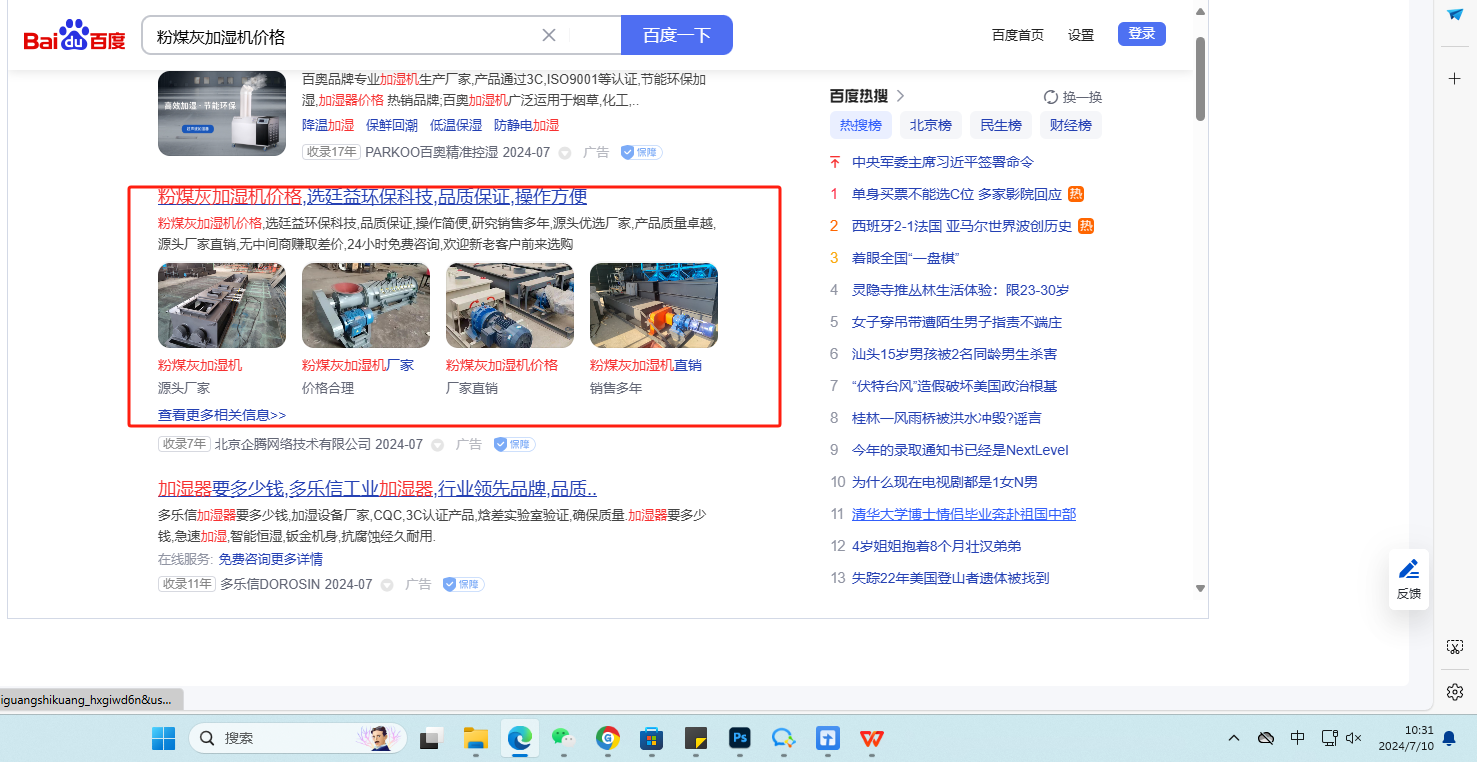Click the 百度一下 search button
Image resolution: width=1477 pixels, height=762 pixels.
(677, 35)
